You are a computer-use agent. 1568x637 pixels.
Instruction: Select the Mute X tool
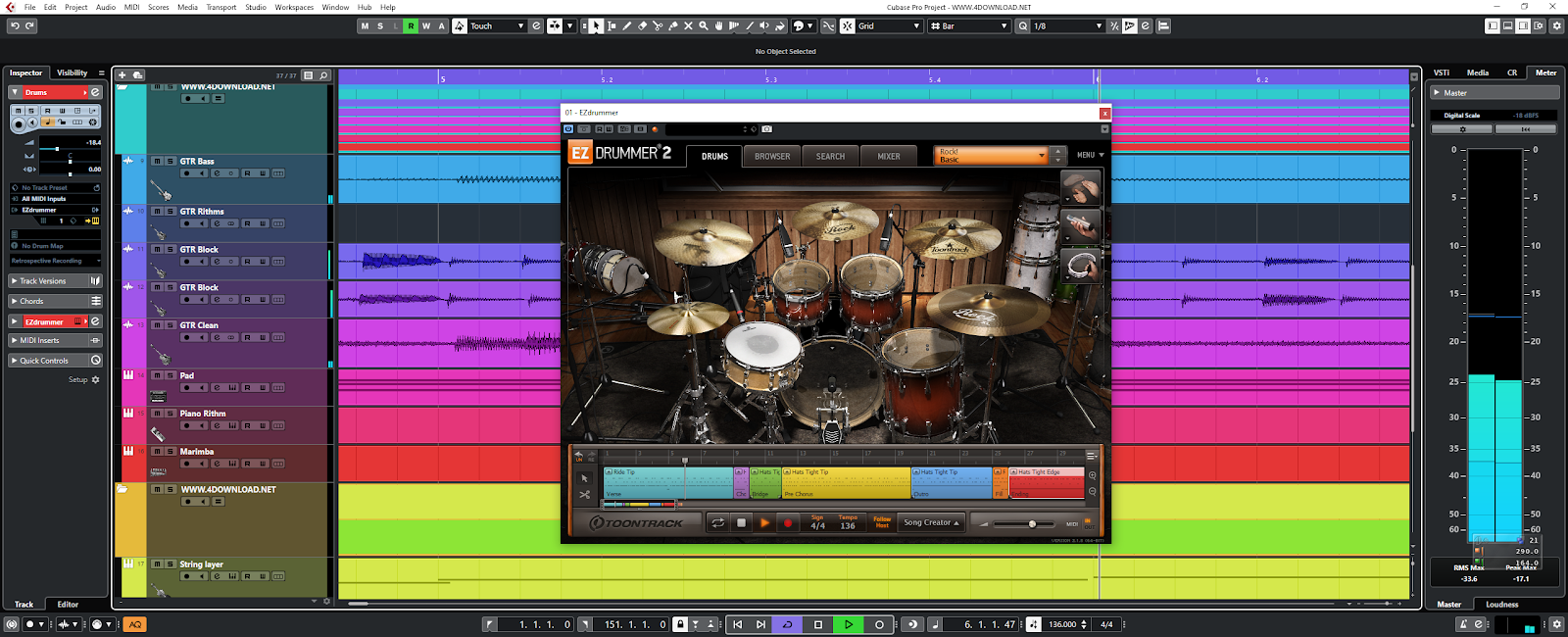tap(688, 25)
